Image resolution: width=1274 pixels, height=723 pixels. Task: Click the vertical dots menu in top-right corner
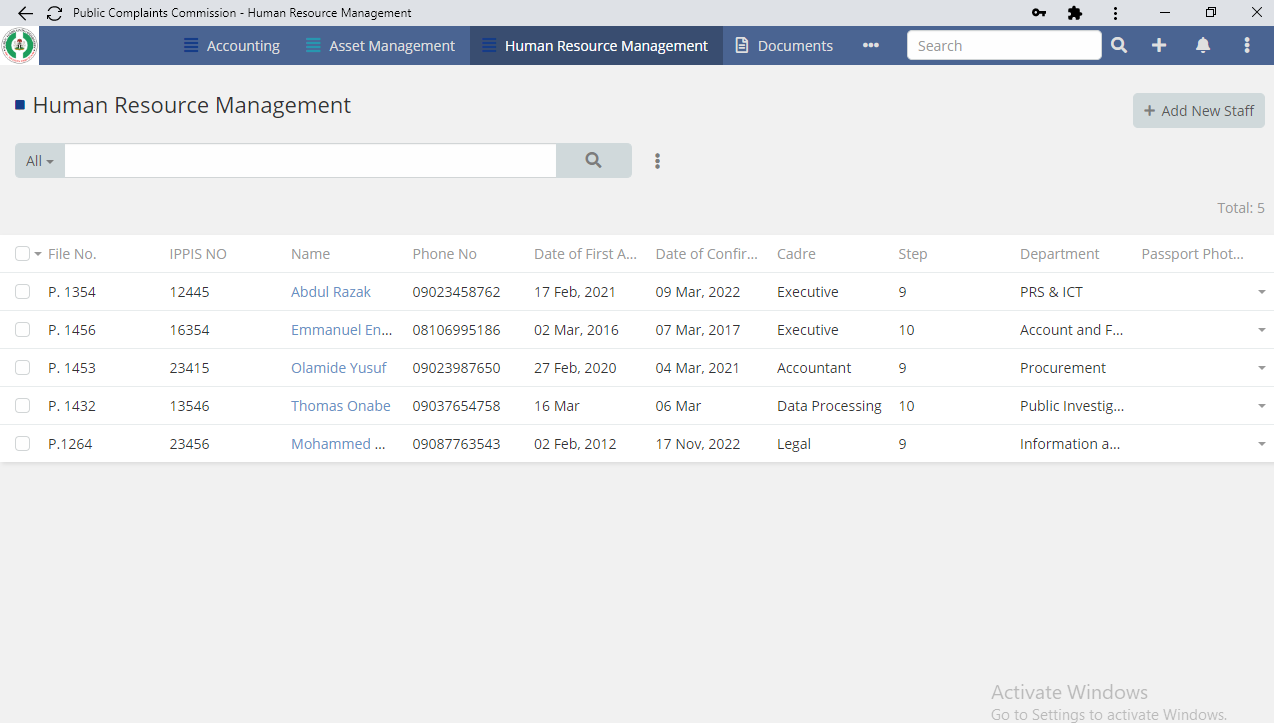(1246, 45)
